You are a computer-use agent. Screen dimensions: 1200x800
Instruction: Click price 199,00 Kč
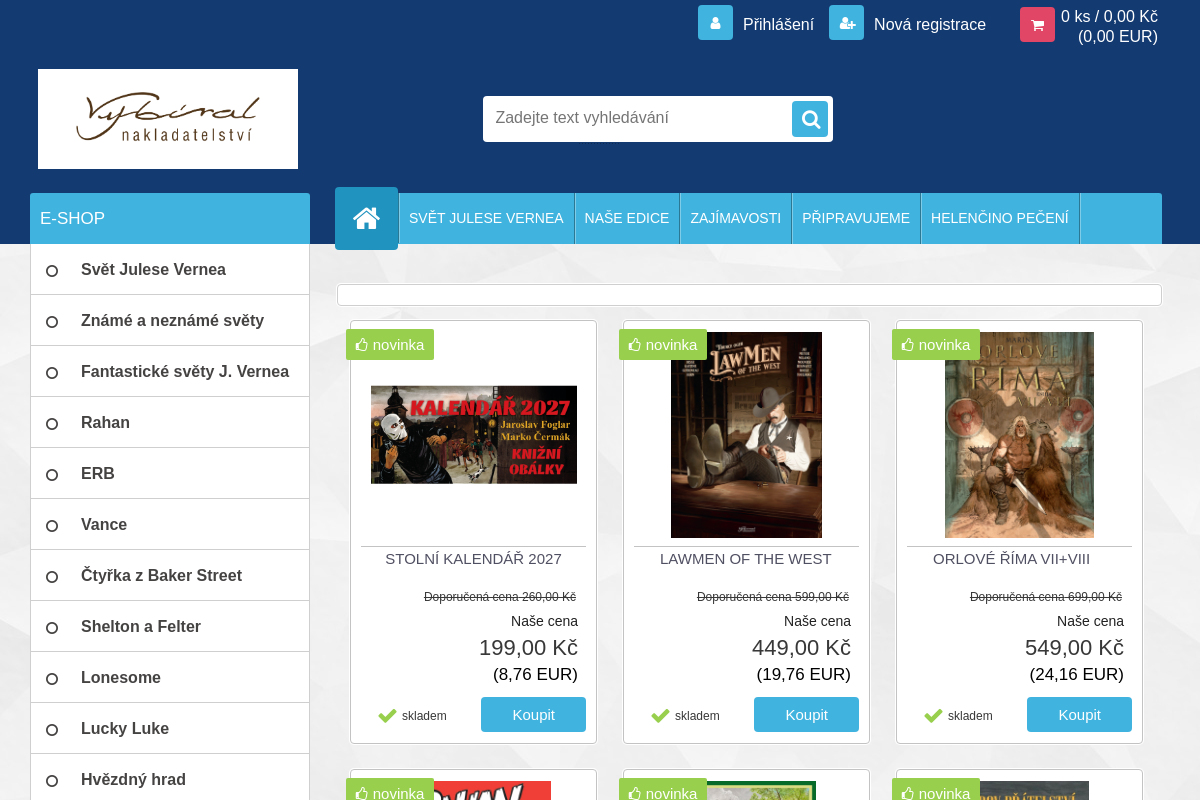tap(528, 648)
